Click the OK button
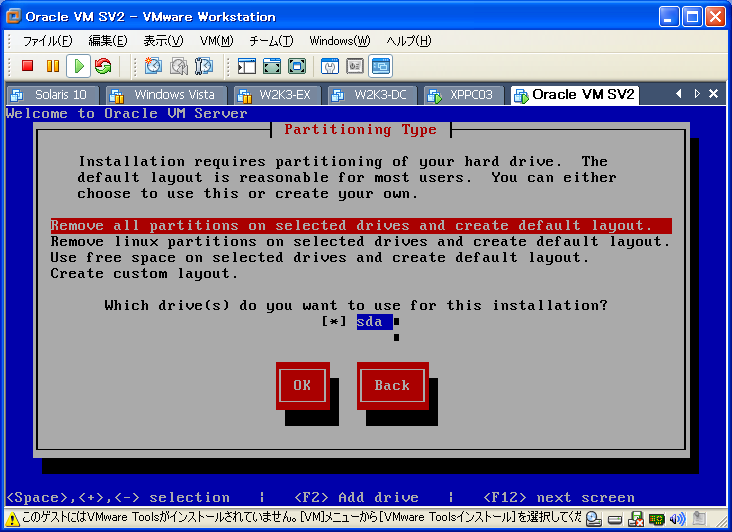This screenshot has height=532, width=732. point(303,385)
